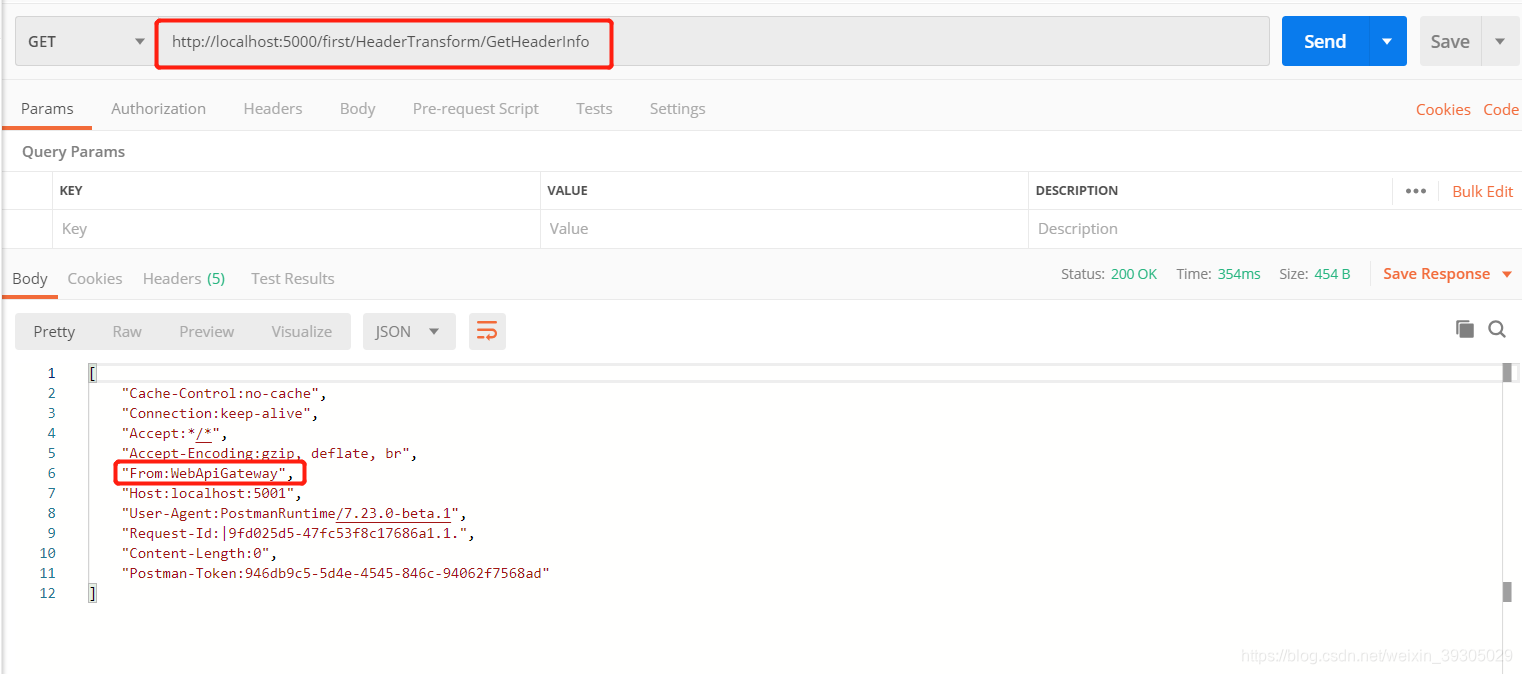Select the Preview view mode

[207, 331]
